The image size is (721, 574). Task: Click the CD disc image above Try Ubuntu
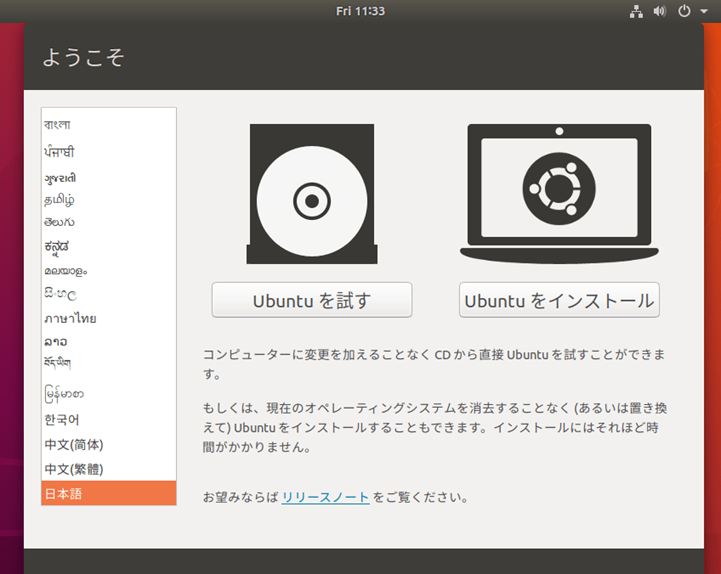(x=312, y=194)
